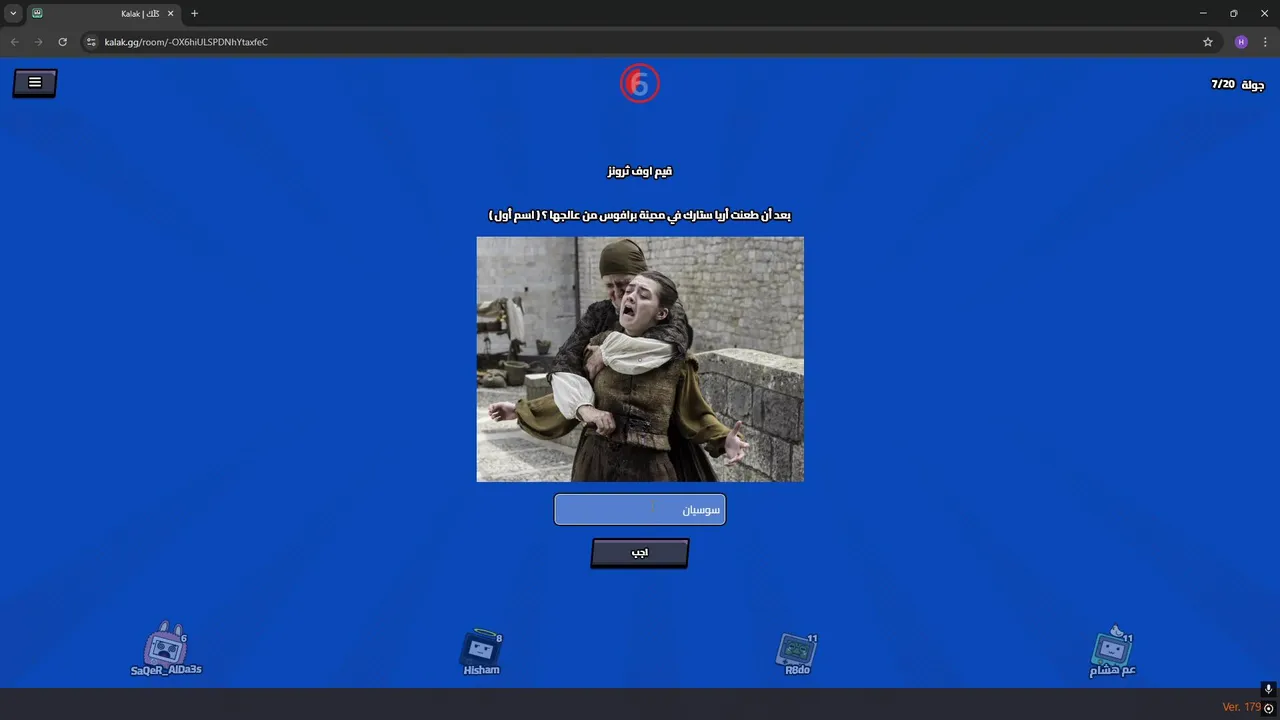Click the Hisham name label
This screenshot has height=720, width=1280.
pos(481,670)
